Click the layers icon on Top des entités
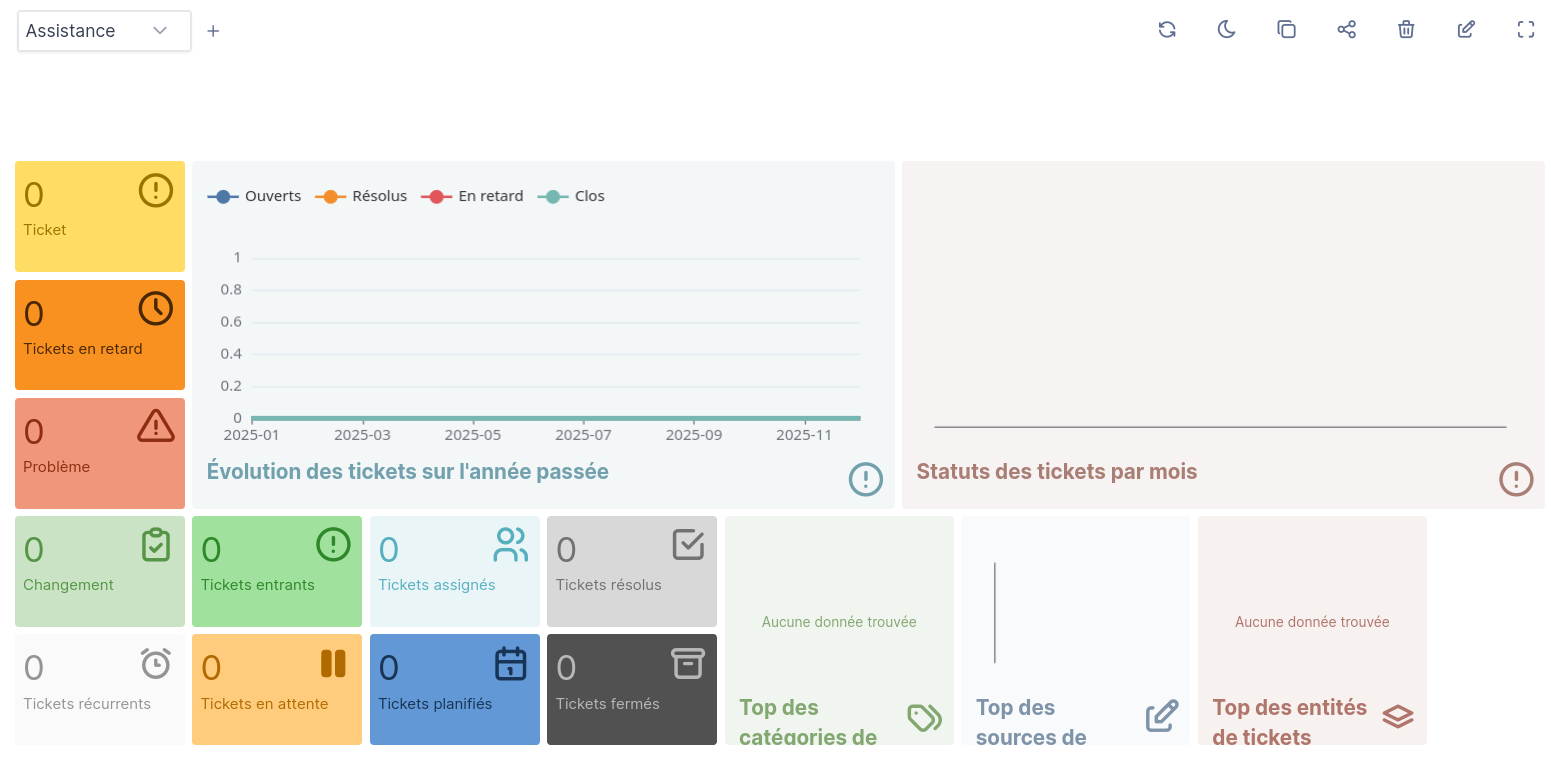1551x771 pixels. pyautogui.click(x=1397, y=716)
